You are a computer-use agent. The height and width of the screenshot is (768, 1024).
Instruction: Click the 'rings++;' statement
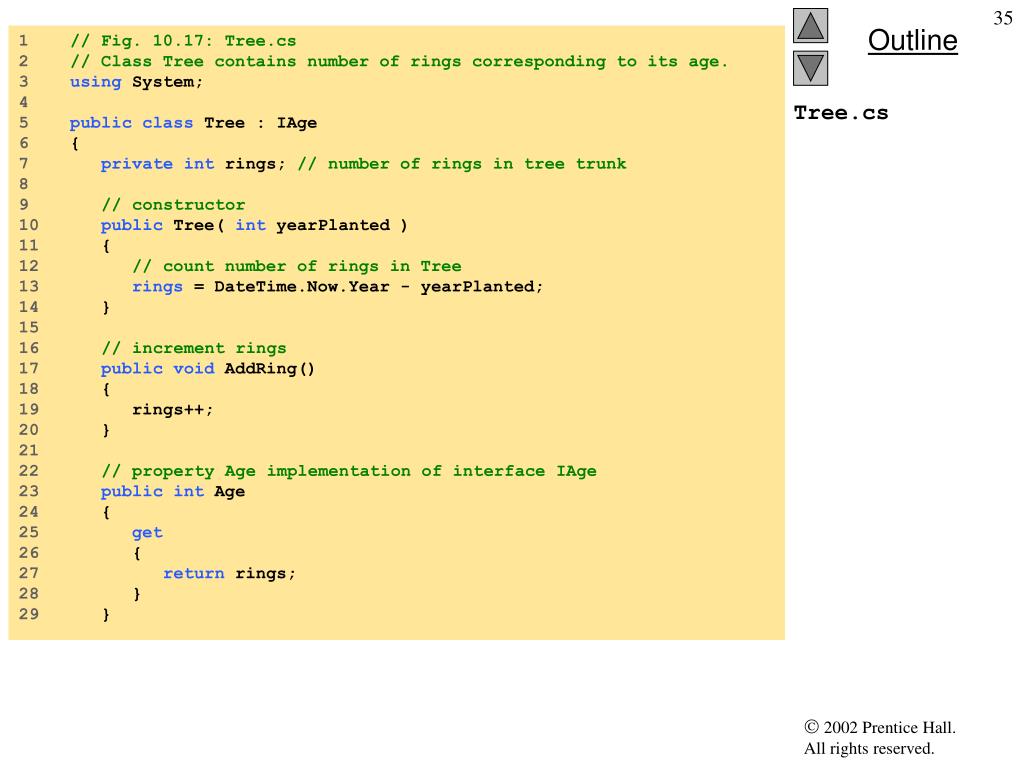tap(172, 409)
